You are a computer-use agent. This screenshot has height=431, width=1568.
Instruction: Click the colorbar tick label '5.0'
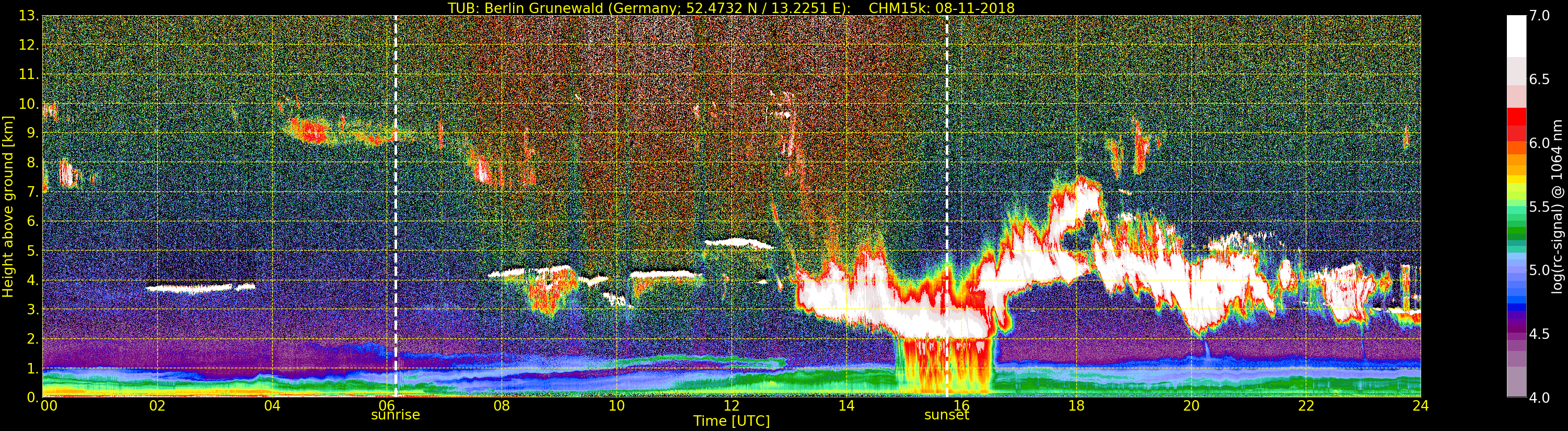coord(1539,270)
